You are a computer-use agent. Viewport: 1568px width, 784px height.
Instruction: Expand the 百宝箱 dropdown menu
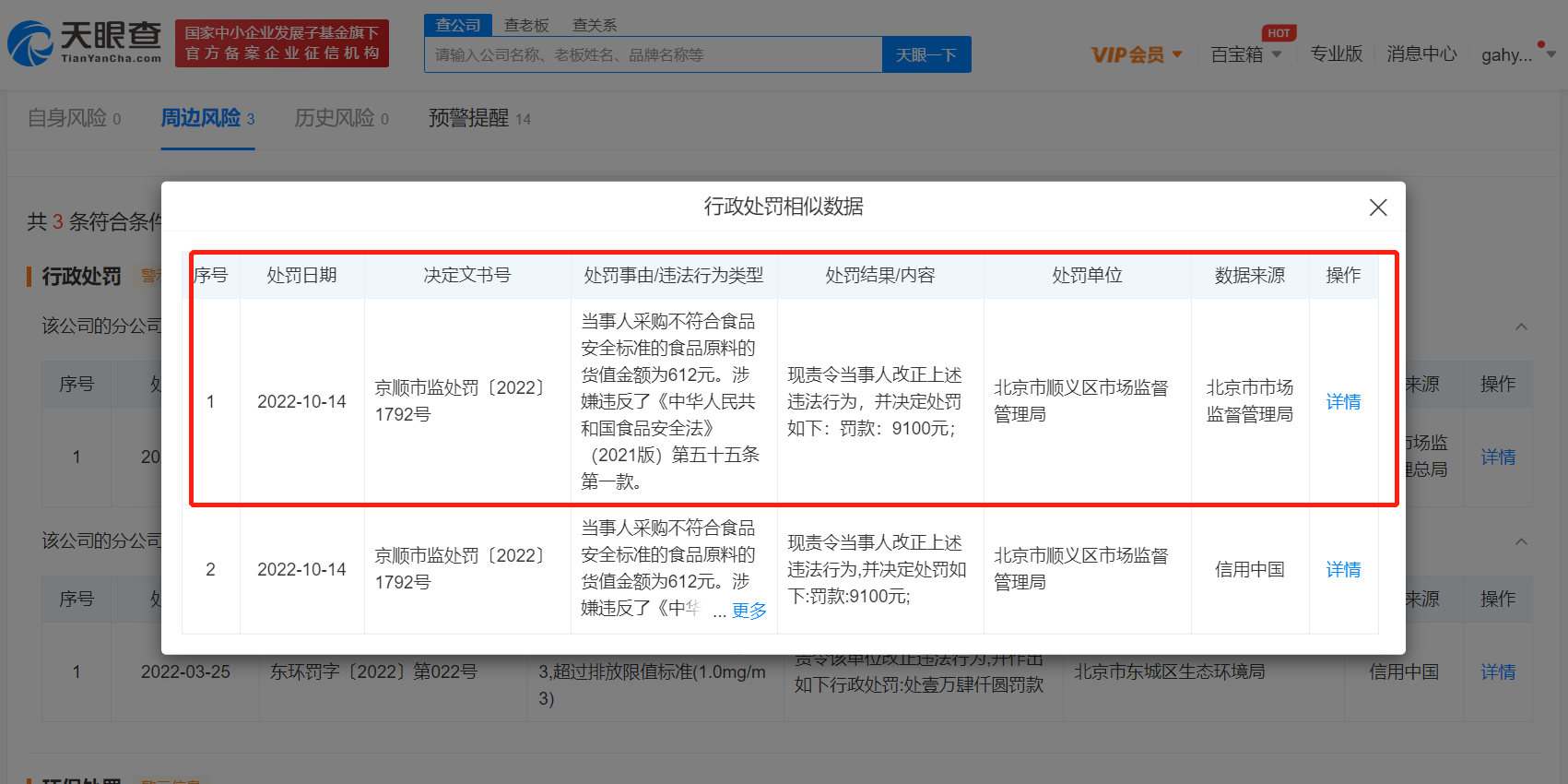pos(1245,54)
